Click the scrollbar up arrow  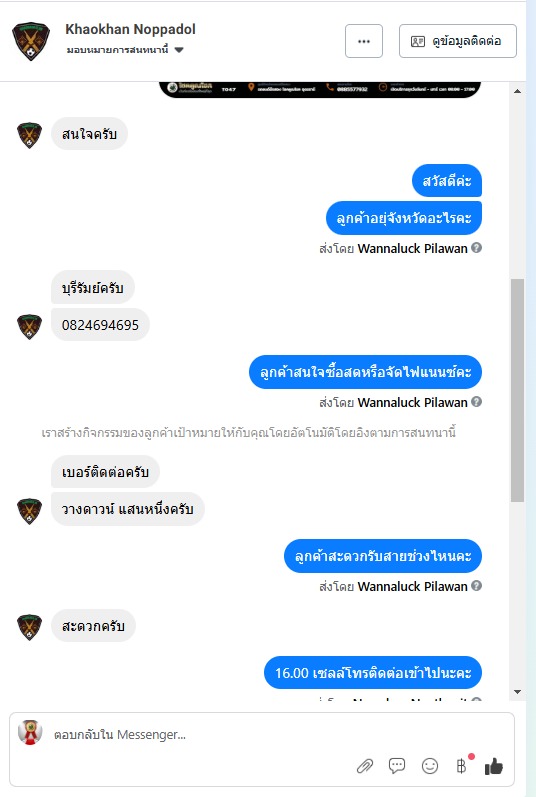517,91
